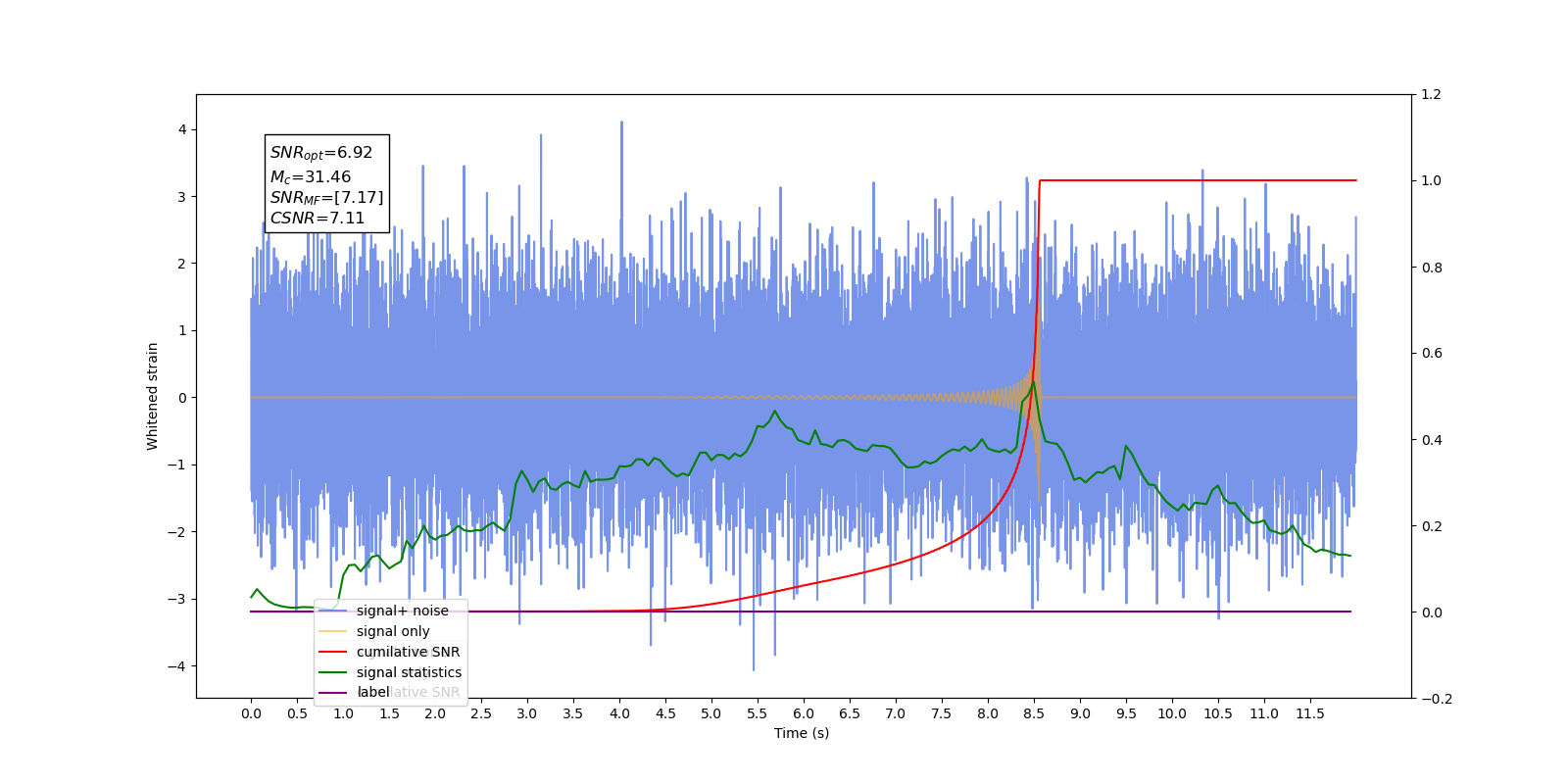The height and width of the screenshot is (784, 1568).
Task: Click the 4 tick on the strain axis
Action: [x=181, y=129]
